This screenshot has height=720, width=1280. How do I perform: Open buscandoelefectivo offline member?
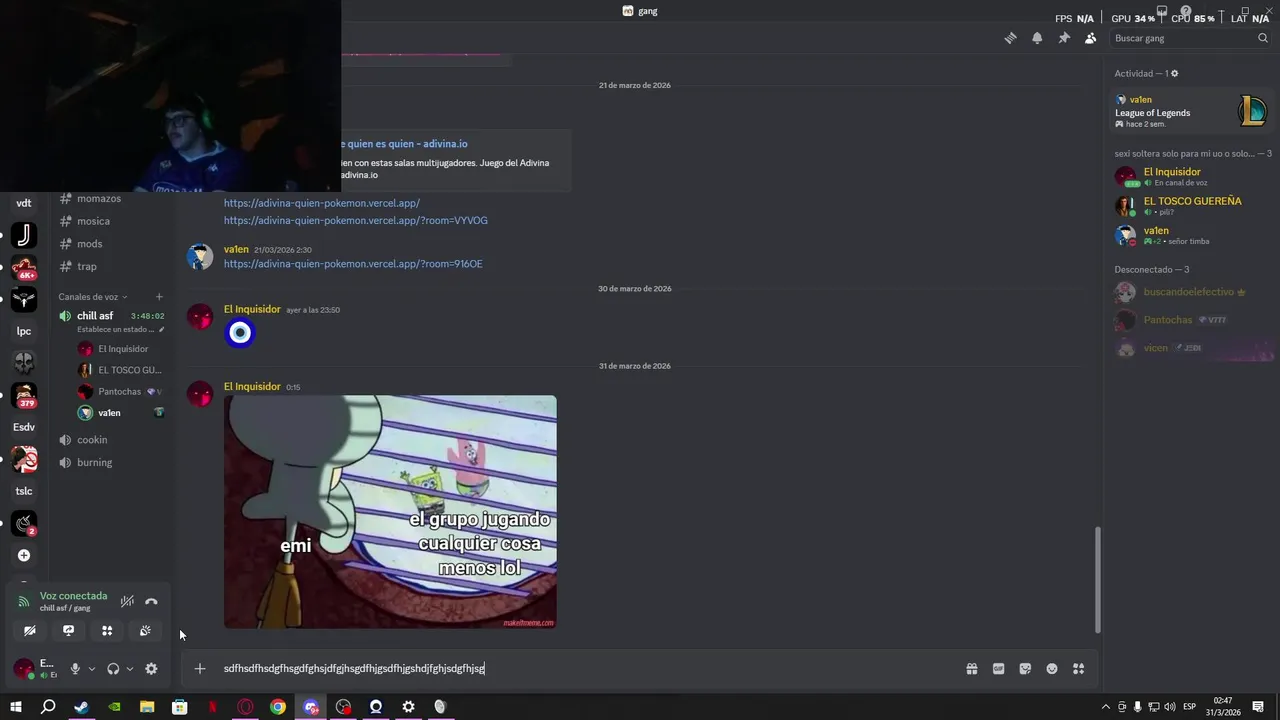(x=1192, y=292)
